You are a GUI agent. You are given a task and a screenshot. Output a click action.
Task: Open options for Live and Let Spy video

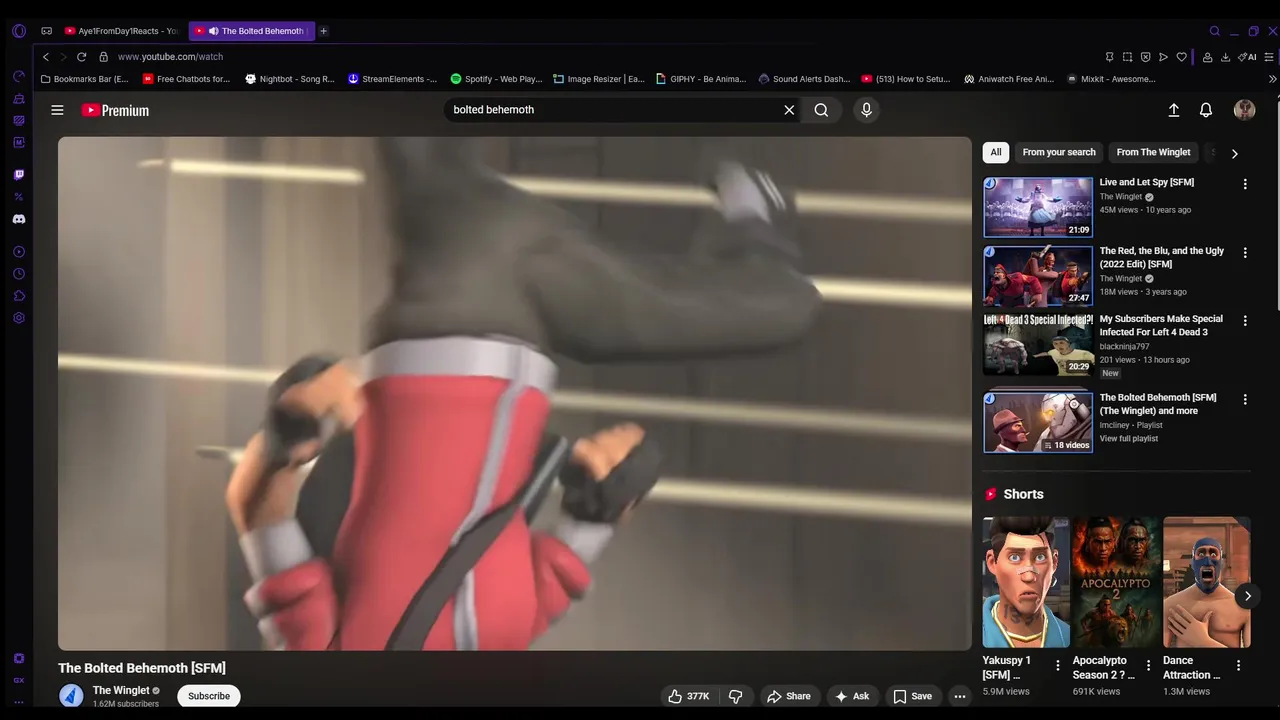1245,184
